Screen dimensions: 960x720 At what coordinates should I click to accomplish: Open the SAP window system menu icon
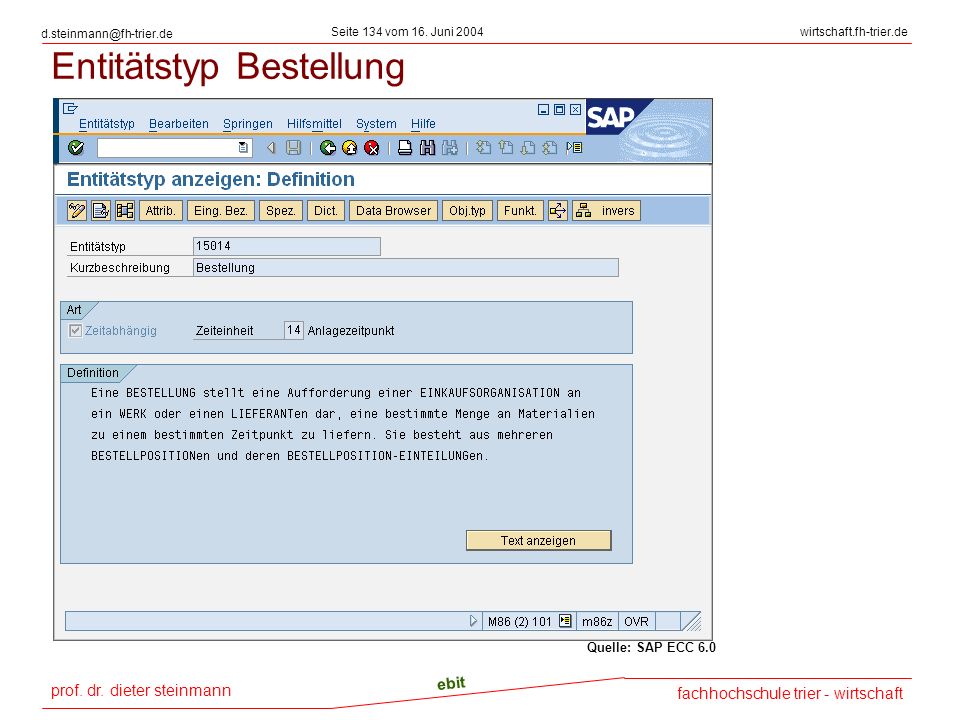(70, 108)
